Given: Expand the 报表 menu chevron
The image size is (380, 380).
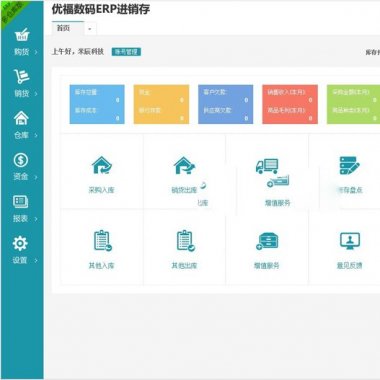Looking at the screenshot, I should (36, 219).
